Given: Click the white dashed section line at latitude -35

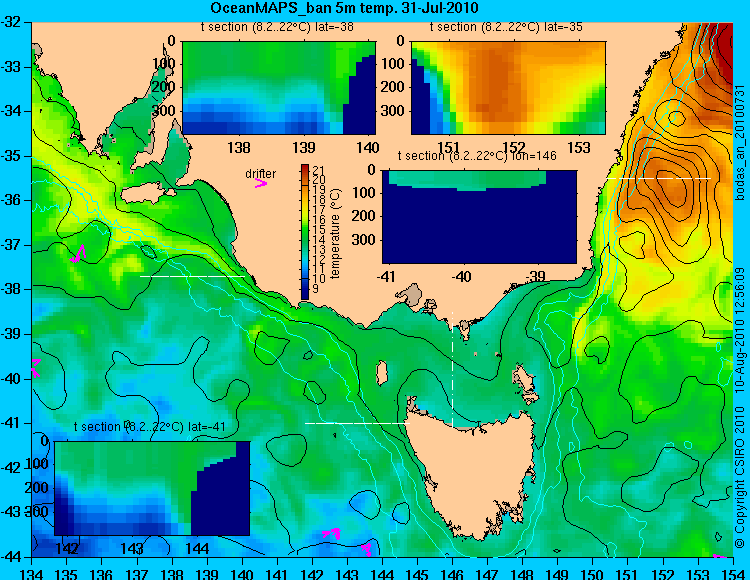Looking at the screenshot, I should click(659, 178).
